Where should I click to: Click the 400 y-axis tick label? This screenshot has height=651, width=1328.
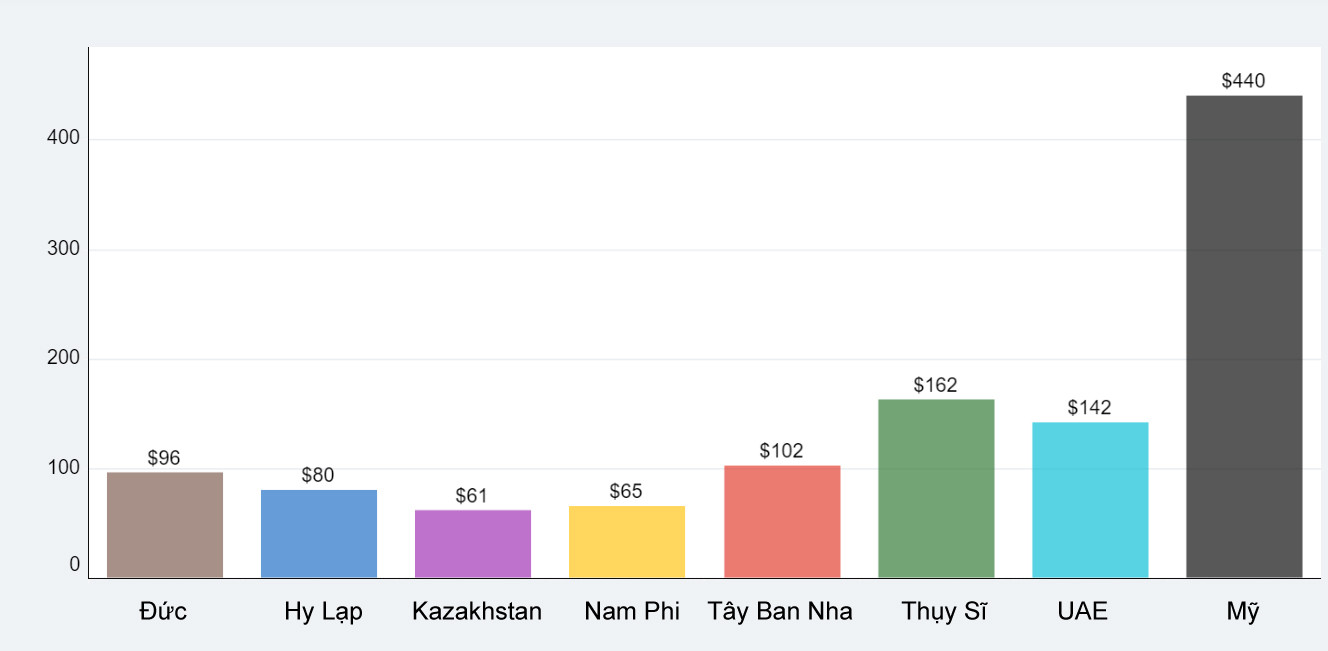point(63,139)
